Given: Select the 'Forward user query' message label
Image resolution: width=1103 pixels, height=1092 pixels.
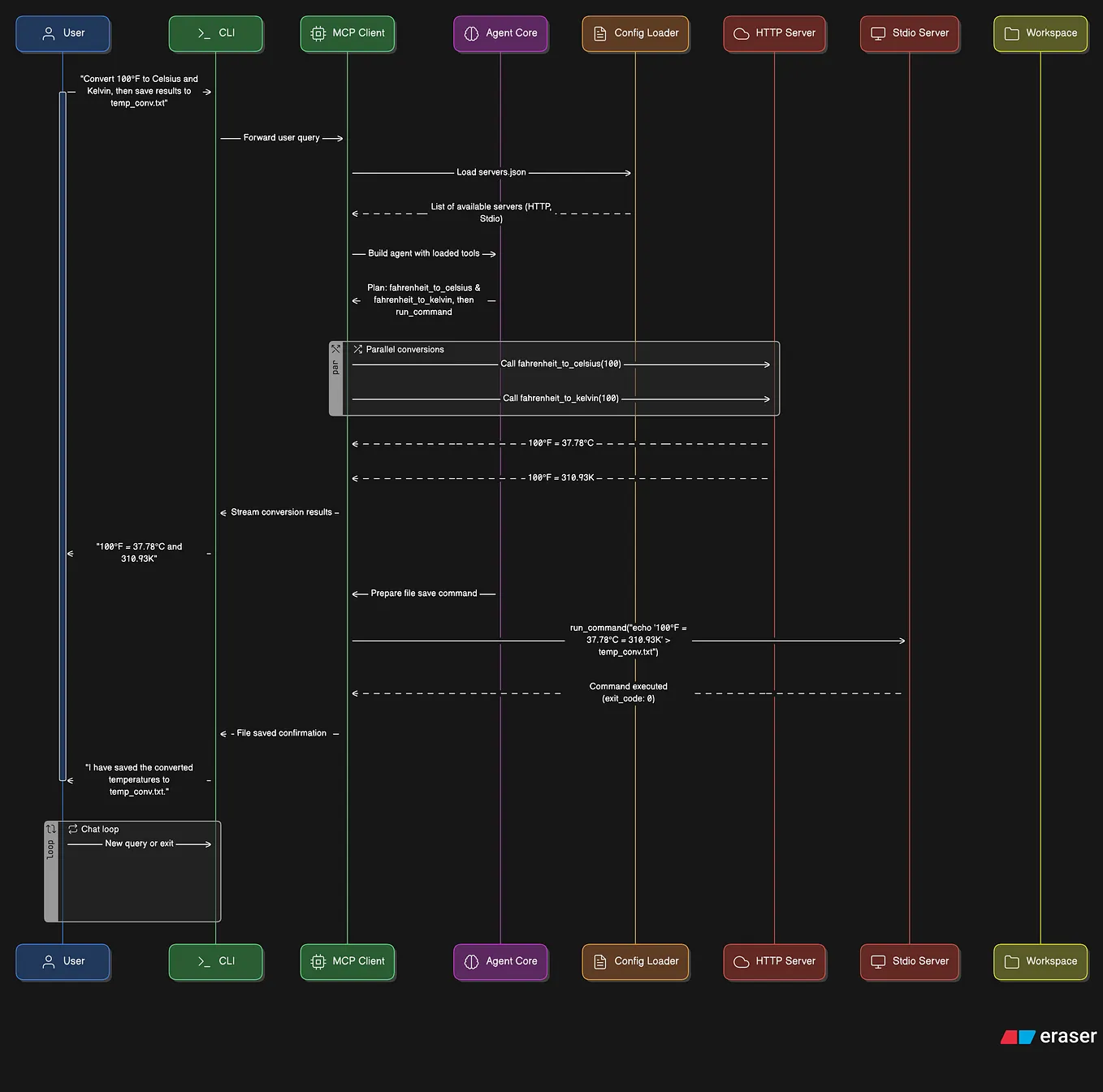Looking at the screenshot, I should 282,137.
